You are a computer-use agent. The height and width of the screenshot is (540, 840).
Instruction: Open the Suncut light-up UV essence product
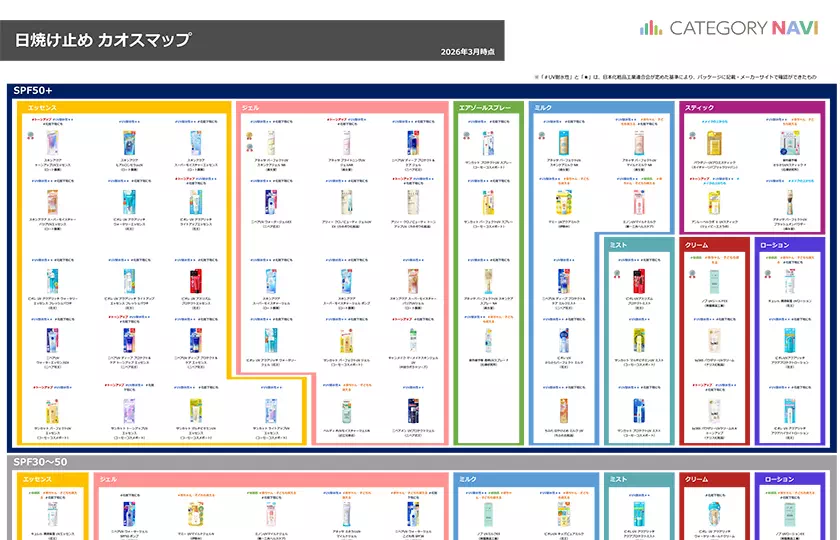[x=271, y=411]
